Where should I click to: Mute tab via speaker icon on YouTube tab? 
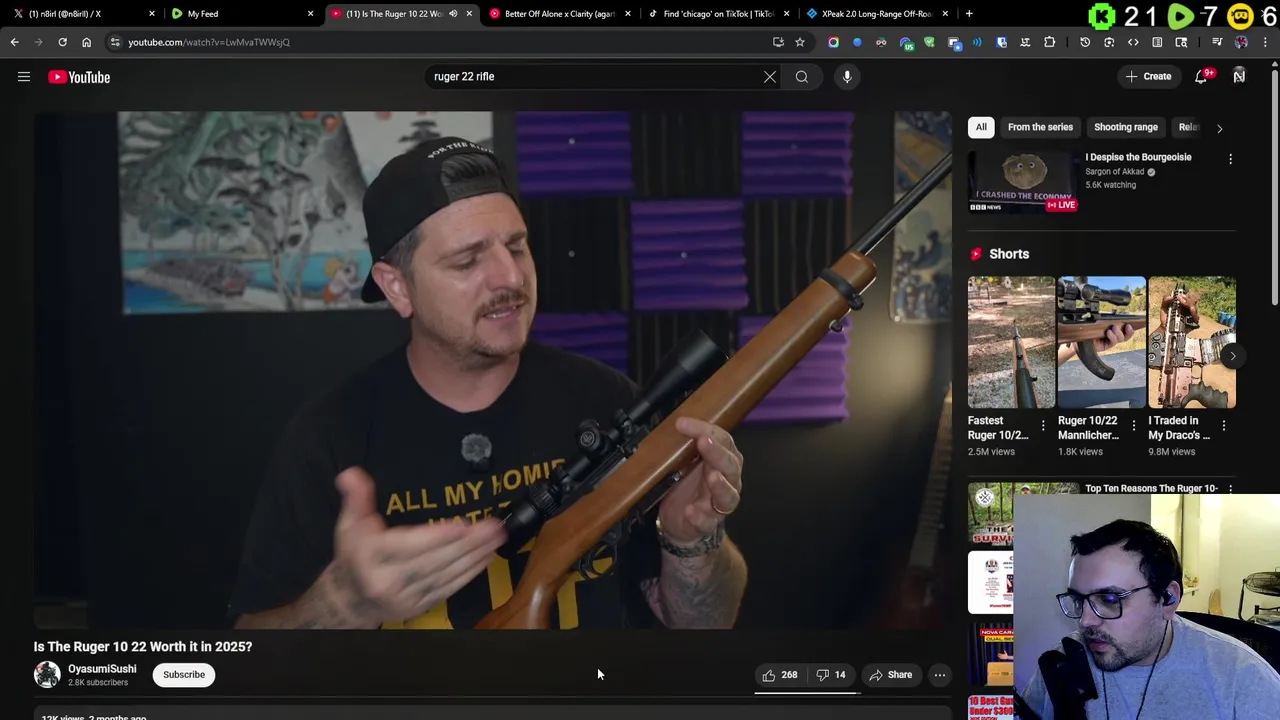coord(453,14)
